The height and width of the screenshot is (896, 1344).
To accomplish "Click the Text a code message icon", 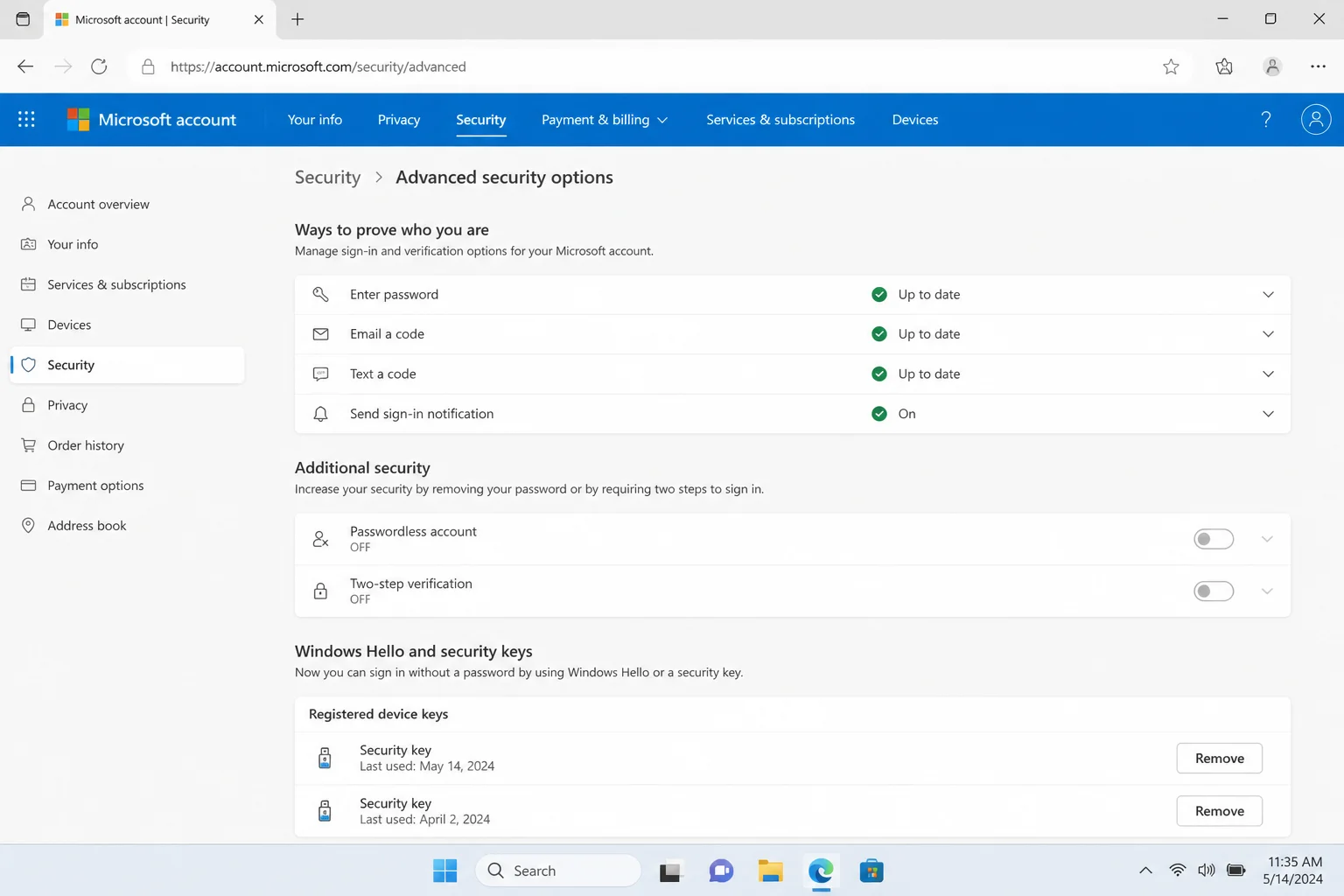I will (x=321, y=374).
